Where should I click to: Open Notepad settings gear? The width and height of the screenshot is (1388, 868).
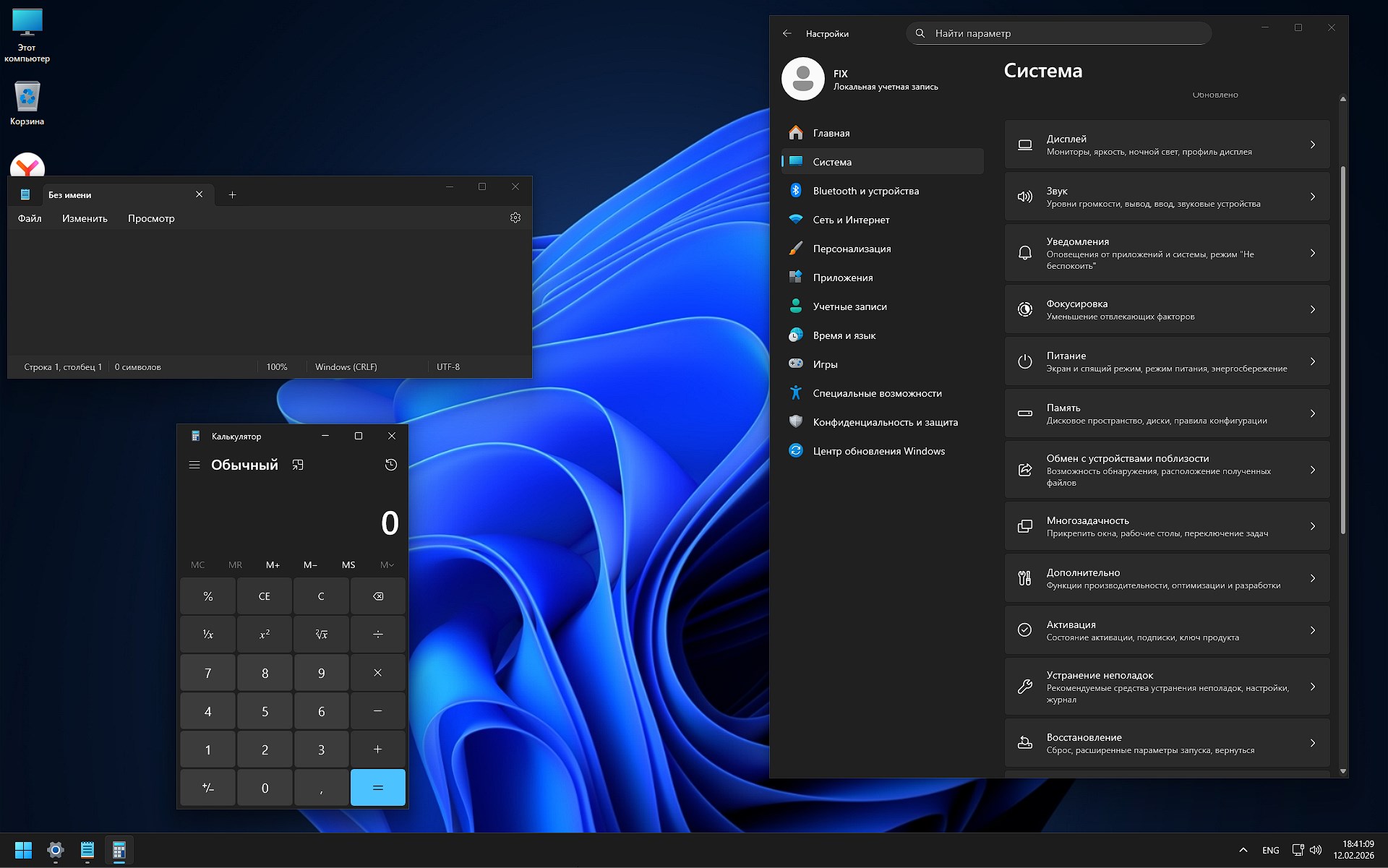515,218
